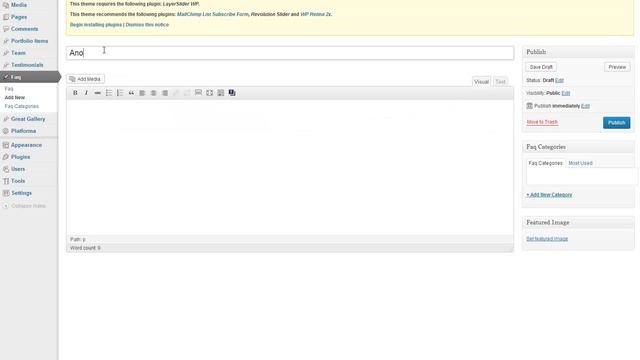Open Tools in the sidebar
The width and height of the screenshot is (640, 360).
tap(18, 181)
